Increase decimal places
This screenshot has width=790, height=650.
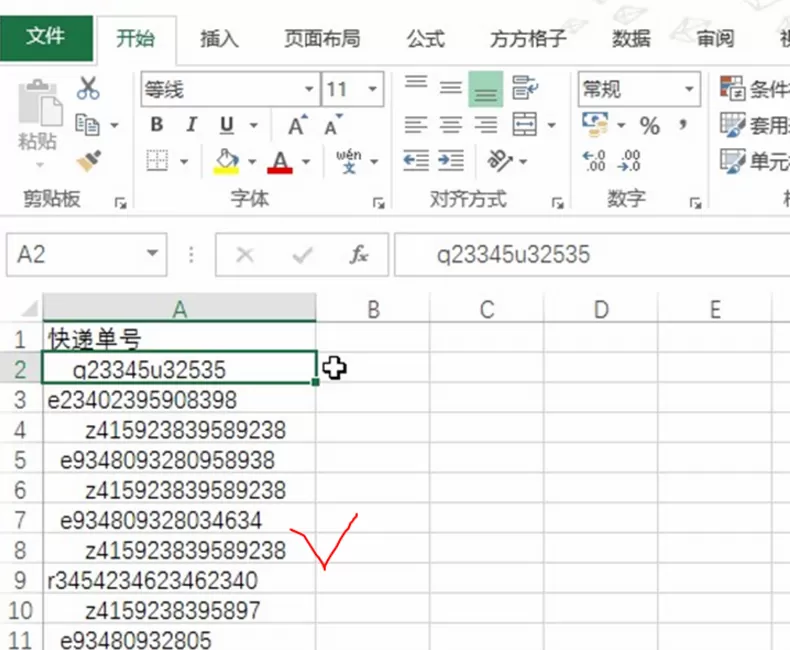pyautogui.click(x=594, y=161)
